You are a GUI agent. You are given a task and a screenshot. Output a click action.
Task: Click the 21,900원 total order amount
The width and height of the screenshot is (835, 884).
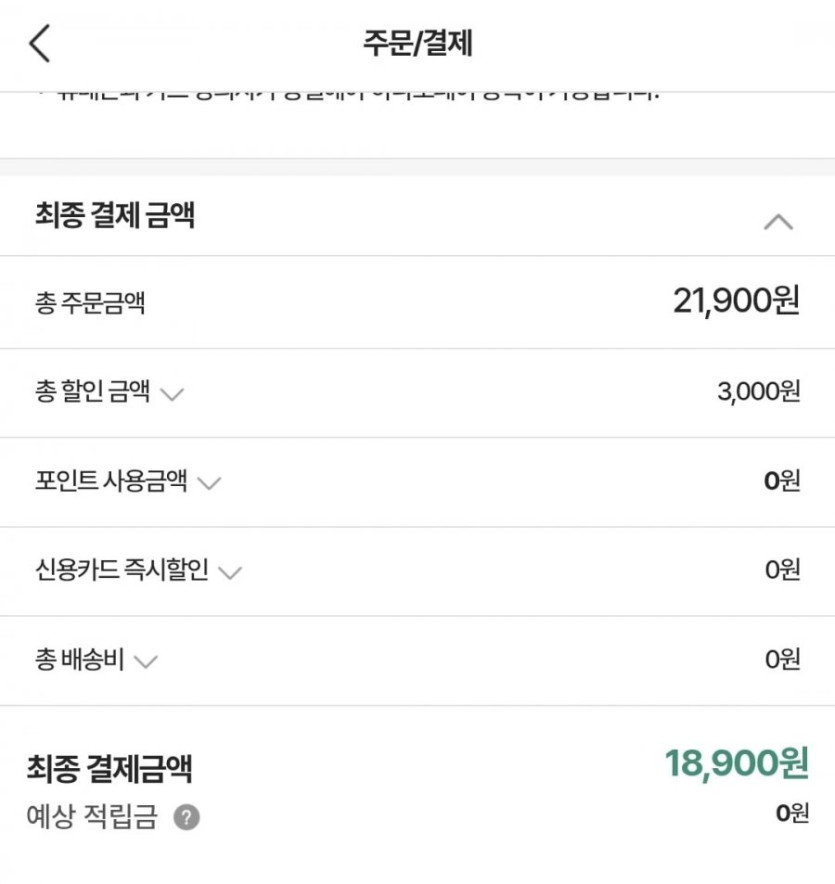[736, 301]
